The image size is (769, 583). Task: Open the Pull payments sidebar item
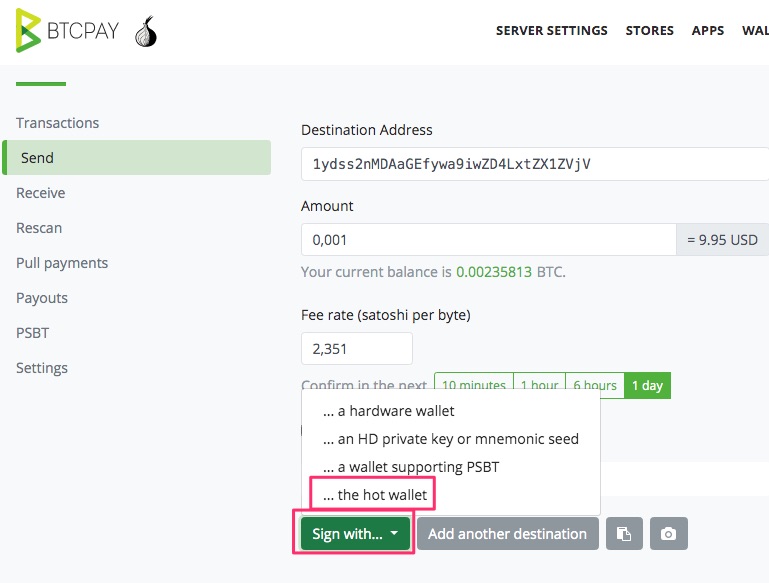[x=62, y=263]
